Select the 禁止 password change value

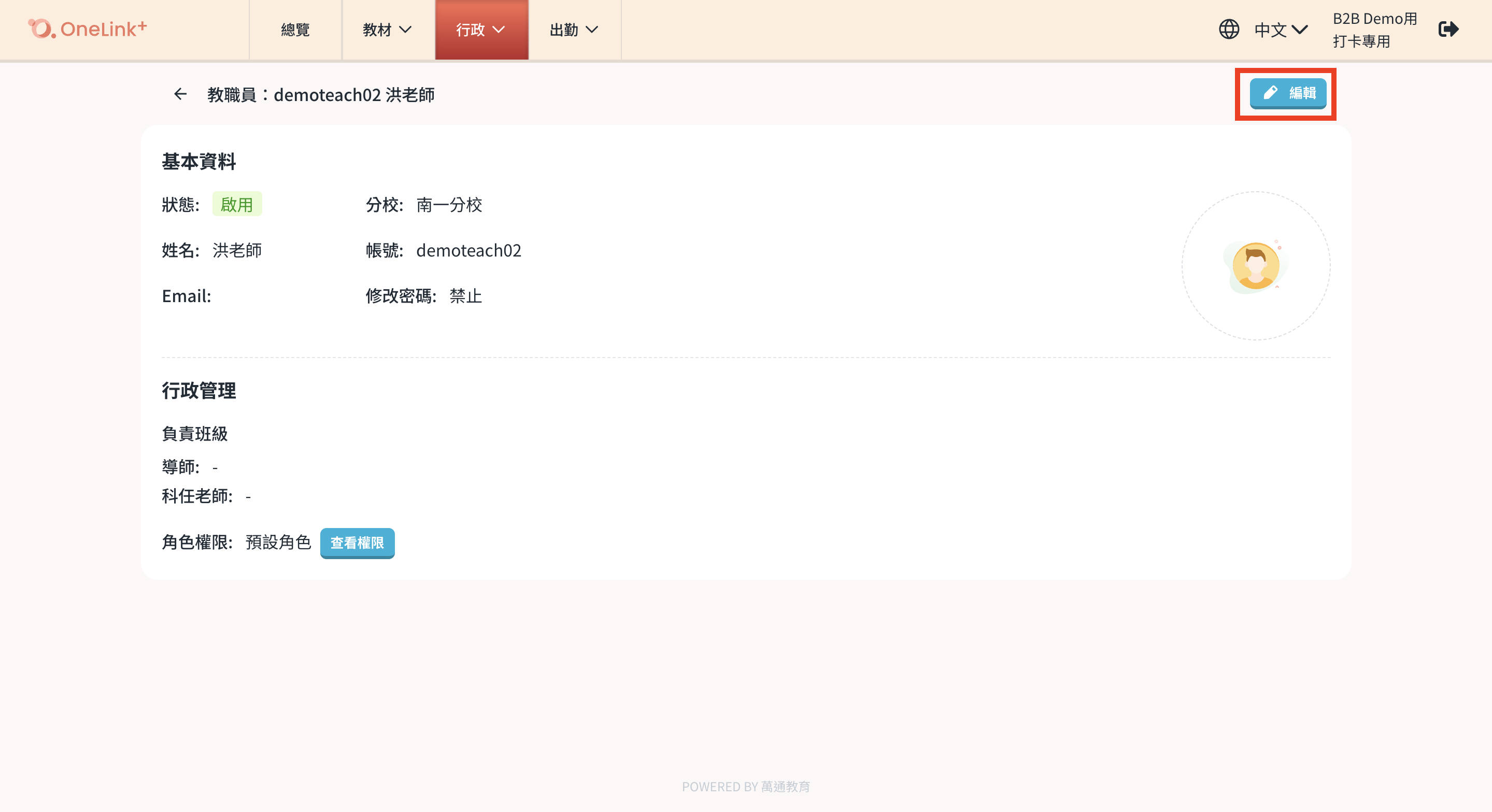point(466,296)
